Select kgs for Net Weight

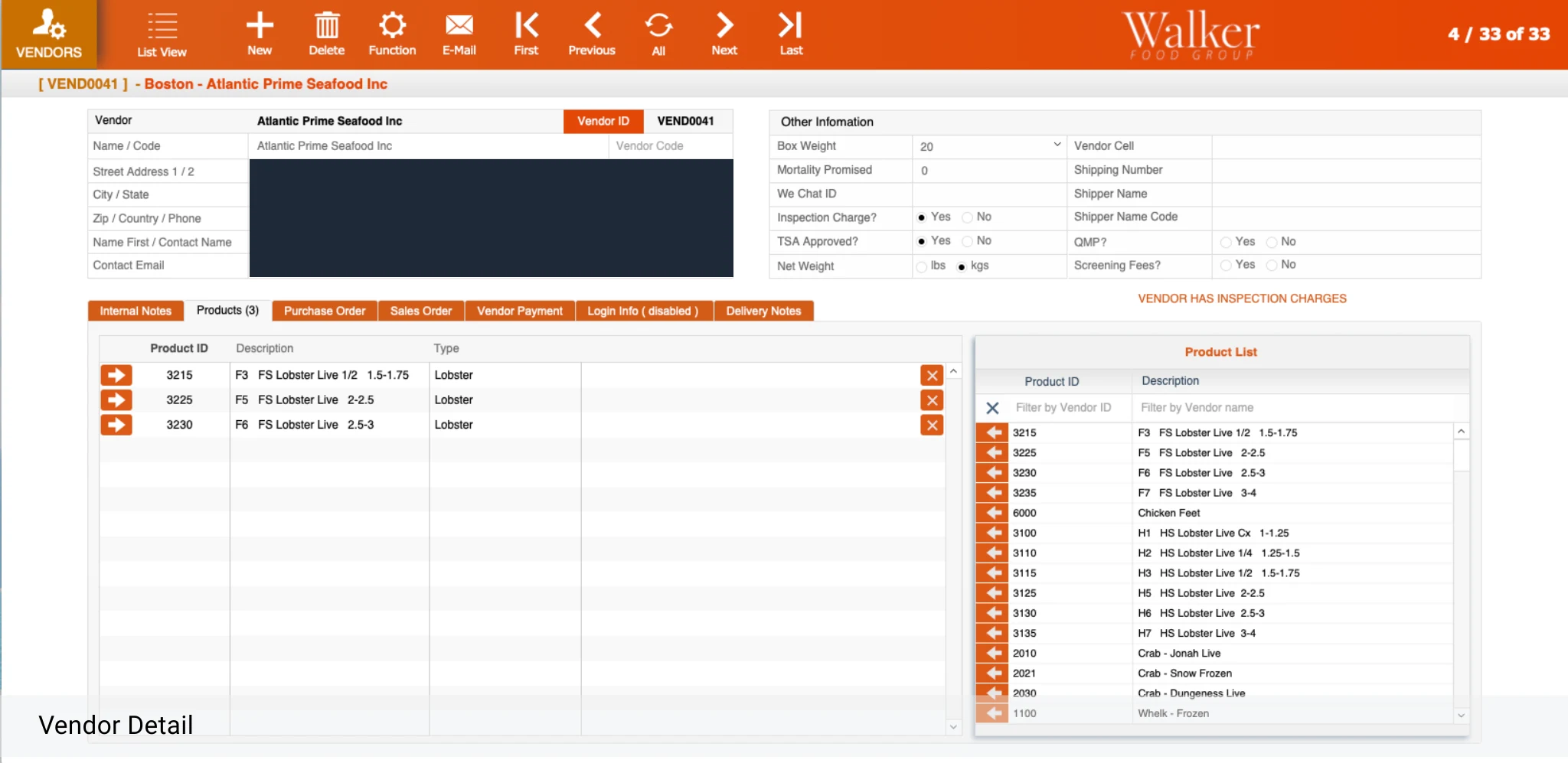click(x=962, y=267)
